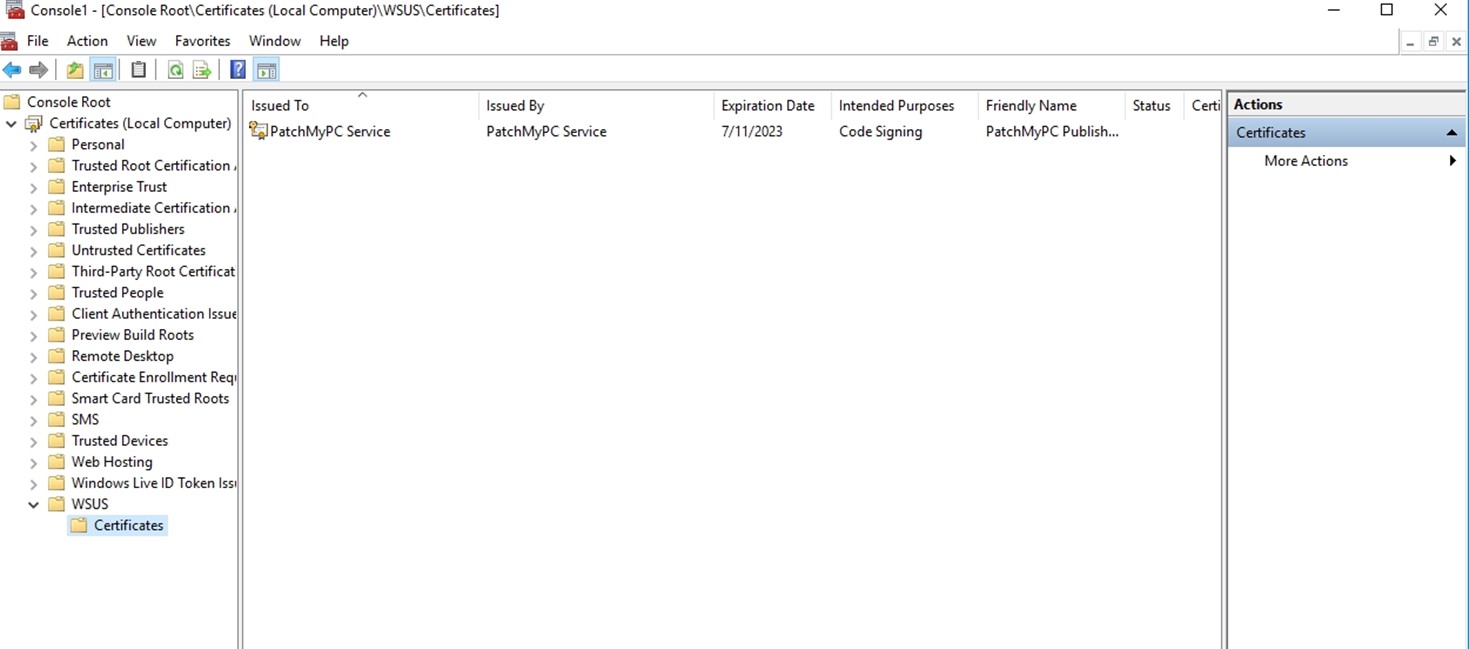The height and width of the screenshot is (649, 1469).
Task: Click the Code Signing purpose cell
Action: [880, 131]
